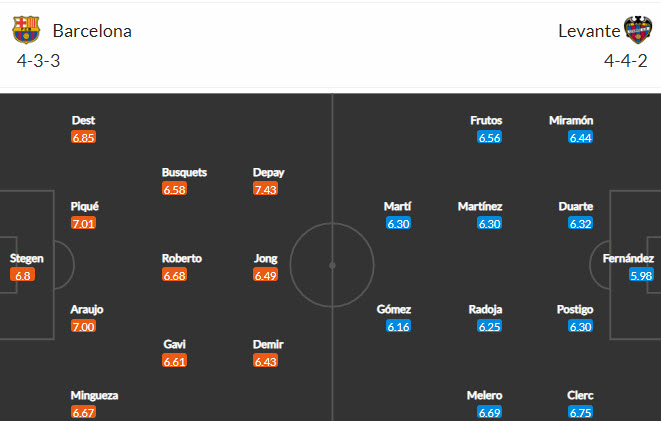Click Mingueza's 6.67 rating badge
The height and width of the screenshot is (421, 661).
(x=84, y=412)
